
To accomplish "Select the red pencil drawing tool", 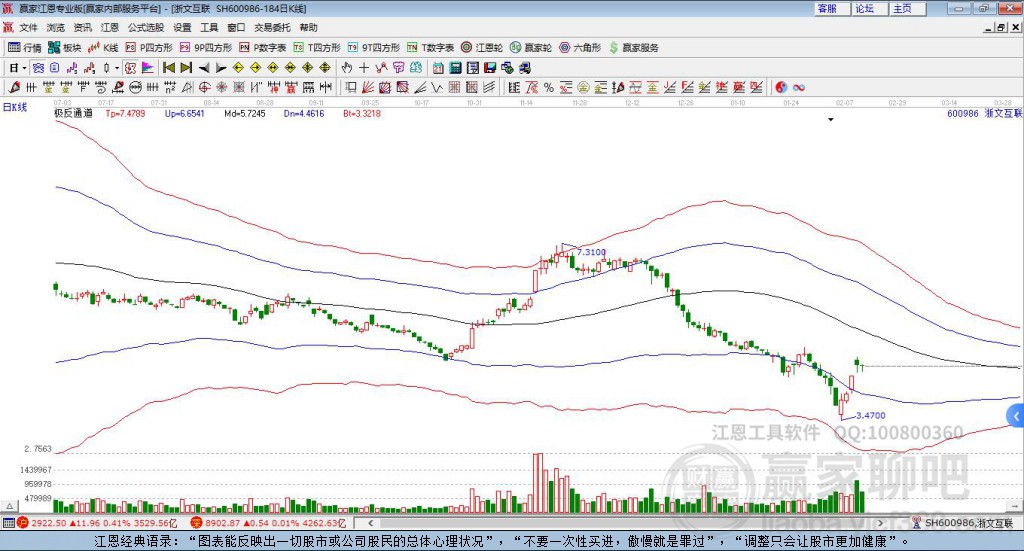I will coord(14,87).
